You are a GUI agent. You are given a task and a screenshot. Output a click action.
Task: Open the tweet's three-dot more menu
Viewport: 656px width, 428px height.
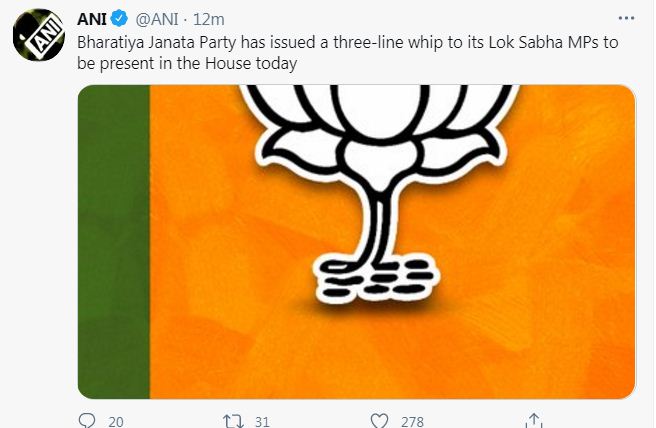tap(625, 18)
